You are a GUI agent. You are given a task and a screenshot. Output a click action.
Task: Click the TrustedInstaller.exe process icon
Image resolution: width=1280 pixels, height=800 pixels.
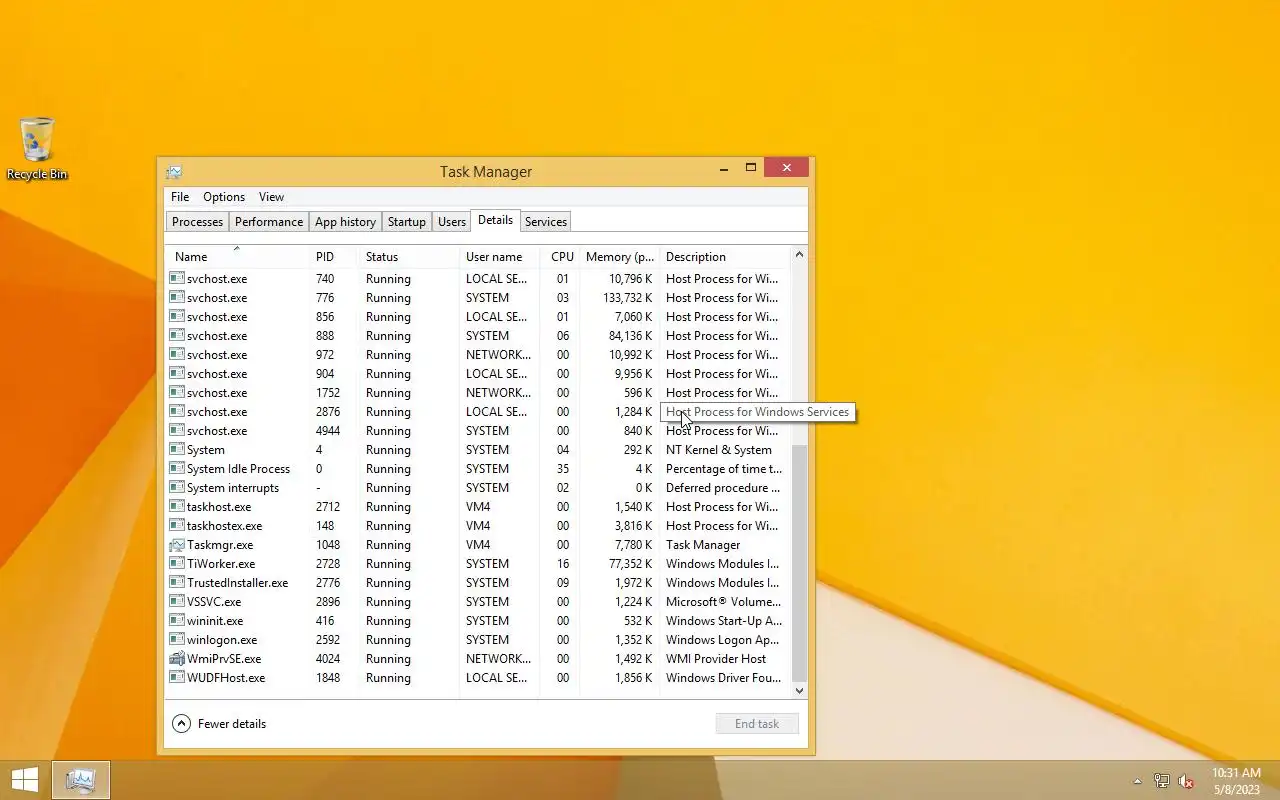pyautogui.click(x=176, y=583)
